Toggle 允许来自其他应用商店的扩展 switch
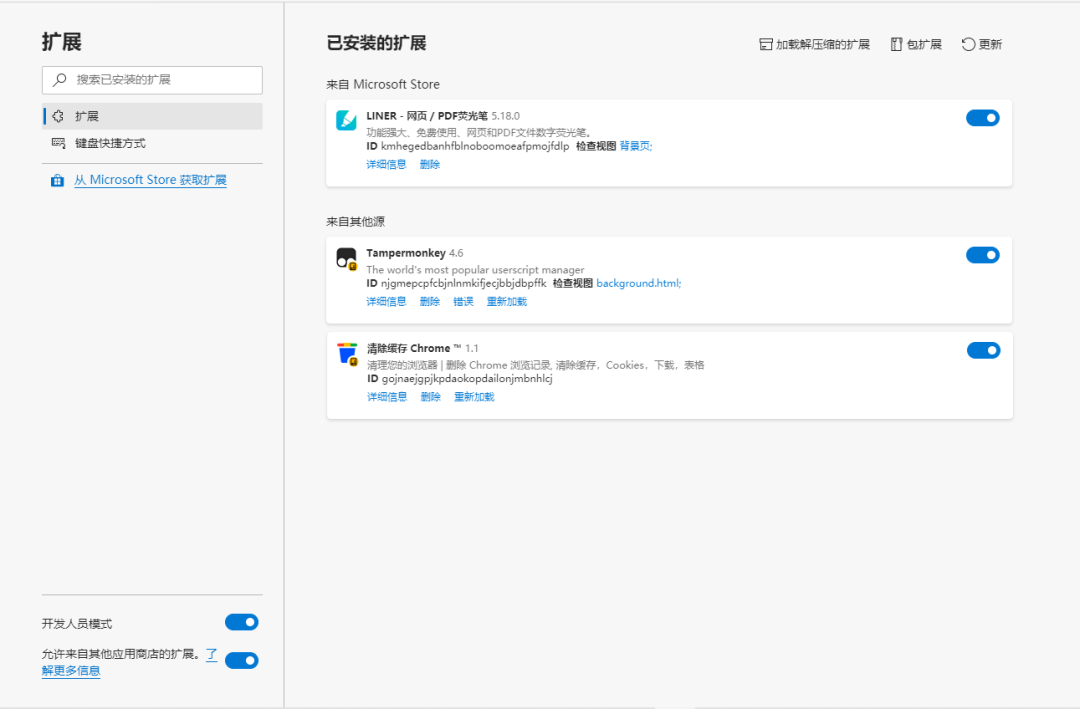Image resolution: width=1080 pixels, height=709 pixels. pyautogui.click(x=242, y=661)
